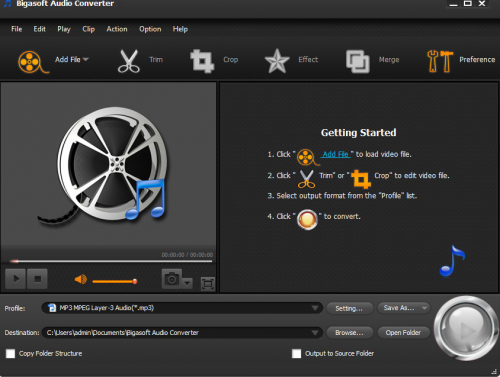This screenshot has height=377, width=500.
Task: Click the window resize grip corner
Action: [494, 372]
